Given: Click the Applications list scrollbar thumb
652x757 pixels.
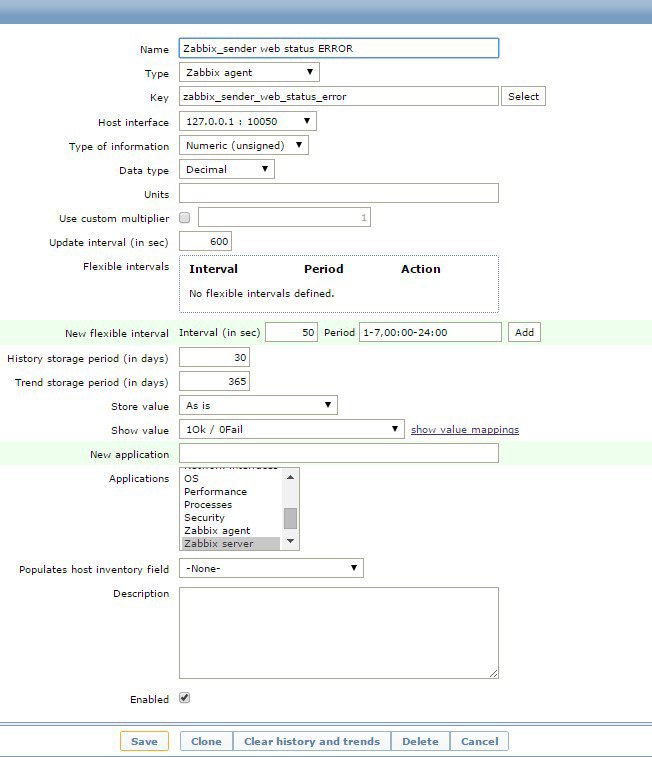Looking at the screenshot, I should point(291,519).
